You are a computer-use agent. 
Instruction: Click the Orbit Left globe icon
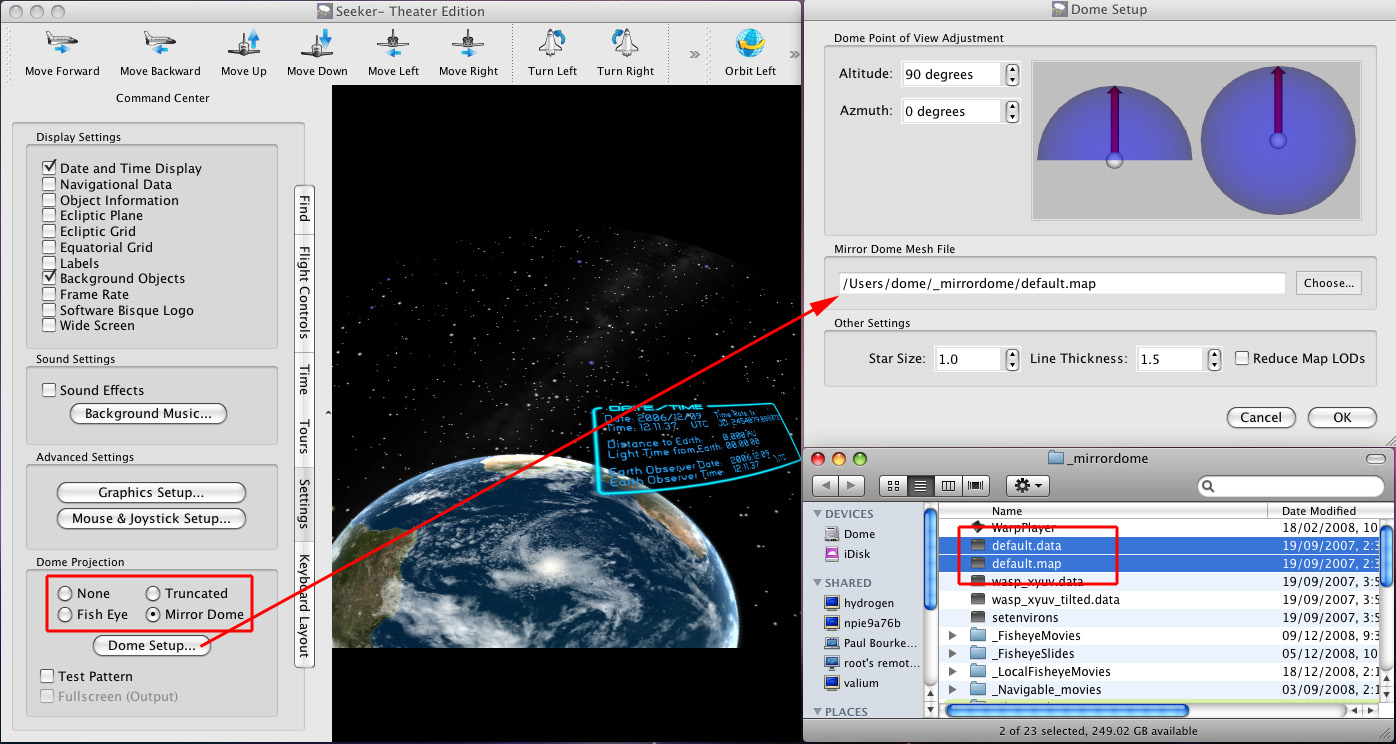pyautogui.click(x=750, y=44)
